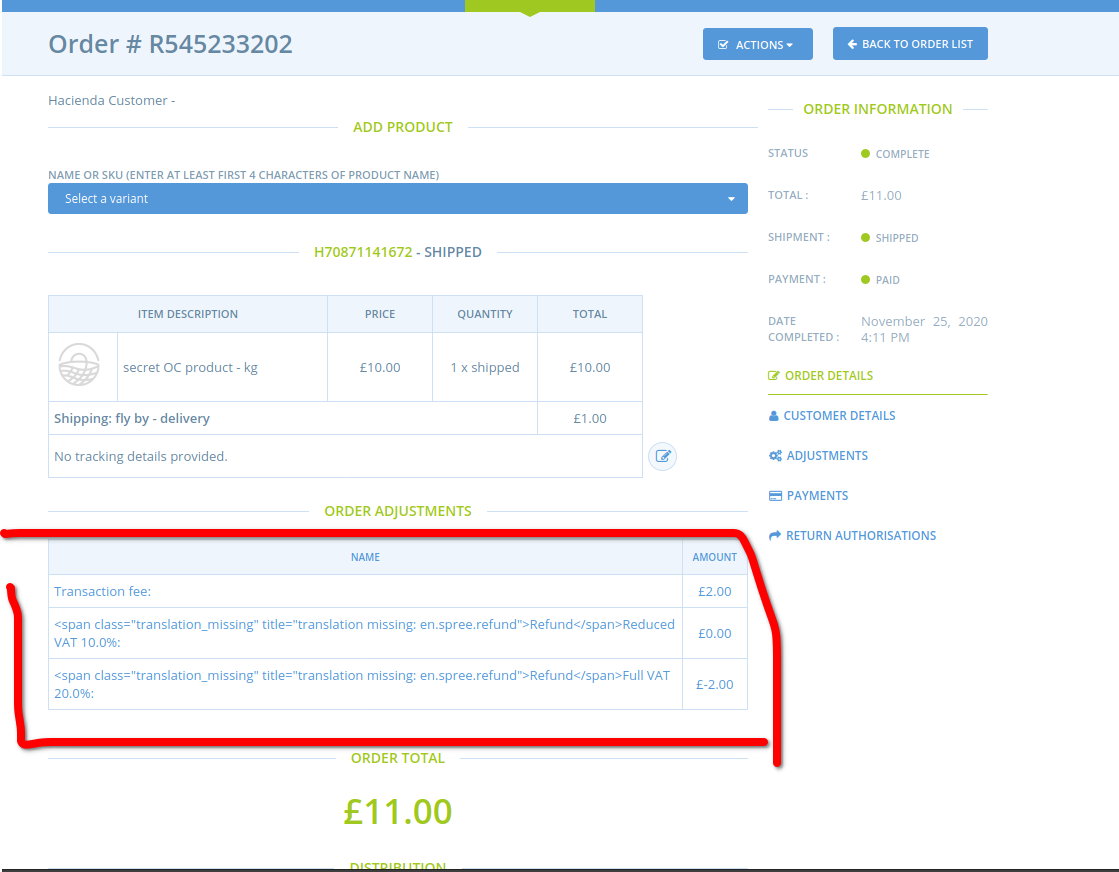Open the Payments sidebar tab
This screenshot has width=1119, height=872.
809,495
